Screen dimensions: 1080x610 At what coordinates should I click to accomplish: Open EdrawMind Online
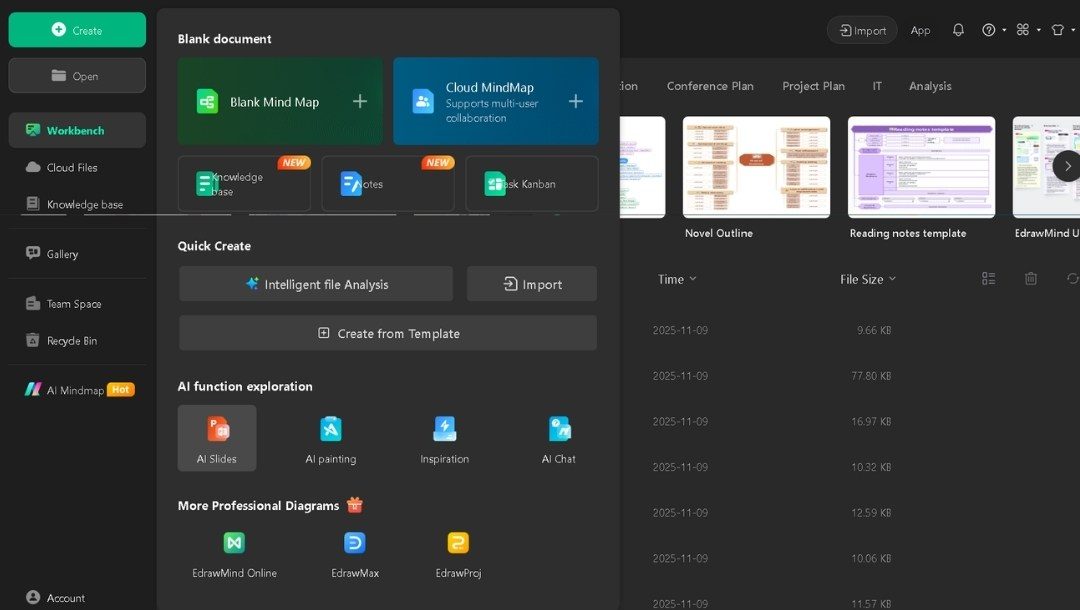(x=233, y=550)
